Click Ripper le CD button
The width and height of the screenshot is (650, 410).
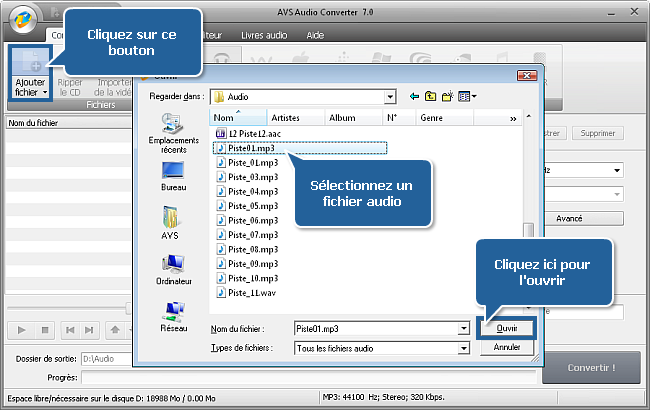coord(70,87)
